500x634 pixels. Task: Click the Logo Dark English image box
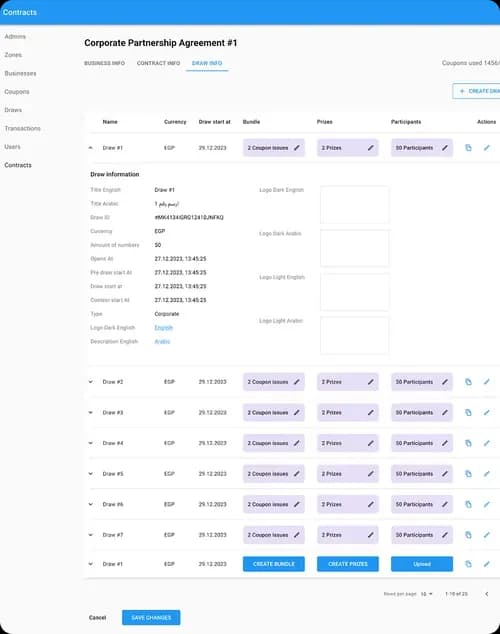(354, 205)
